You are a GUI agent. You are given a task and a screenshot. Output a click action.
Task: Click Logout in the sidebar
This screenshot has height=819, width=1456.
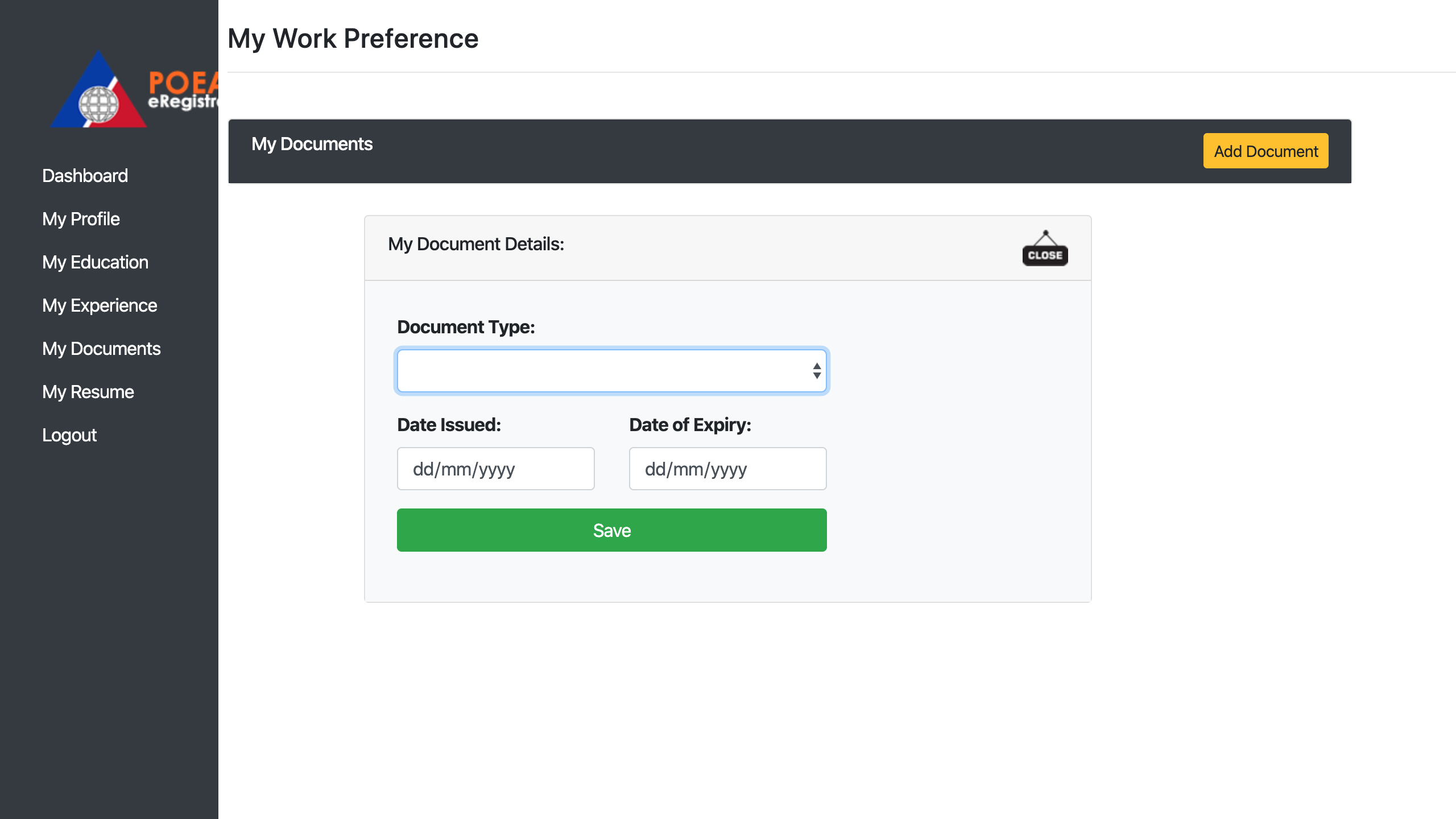click(69, 435)
